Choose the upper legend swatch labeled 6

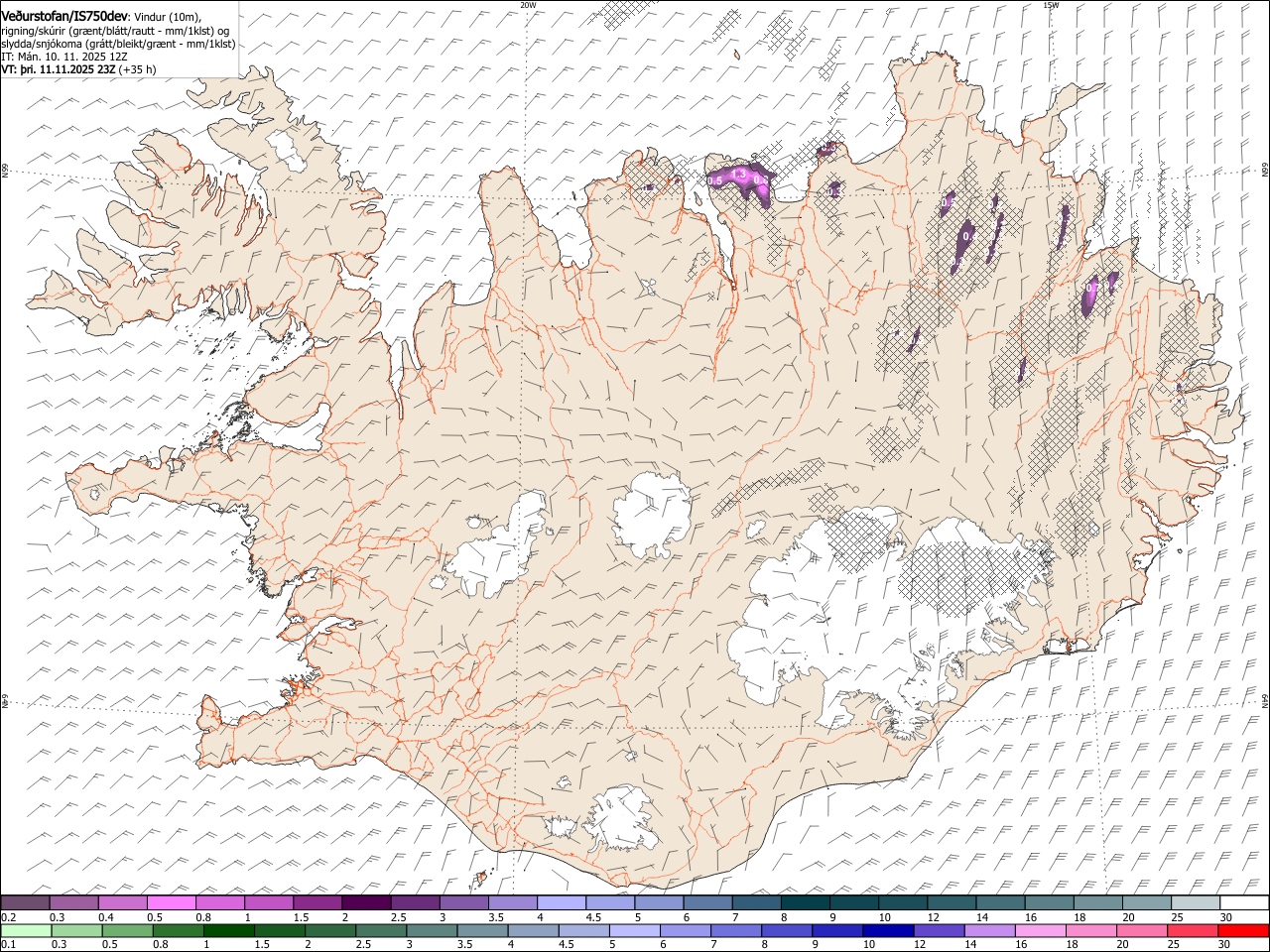[x=707, y=902]
